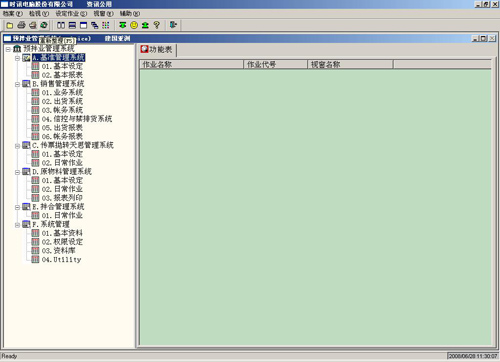This screenshot has width=500, height=362.
Task: Collapse the B. 销售管理系统 branch
Action: tap(17, 84)
